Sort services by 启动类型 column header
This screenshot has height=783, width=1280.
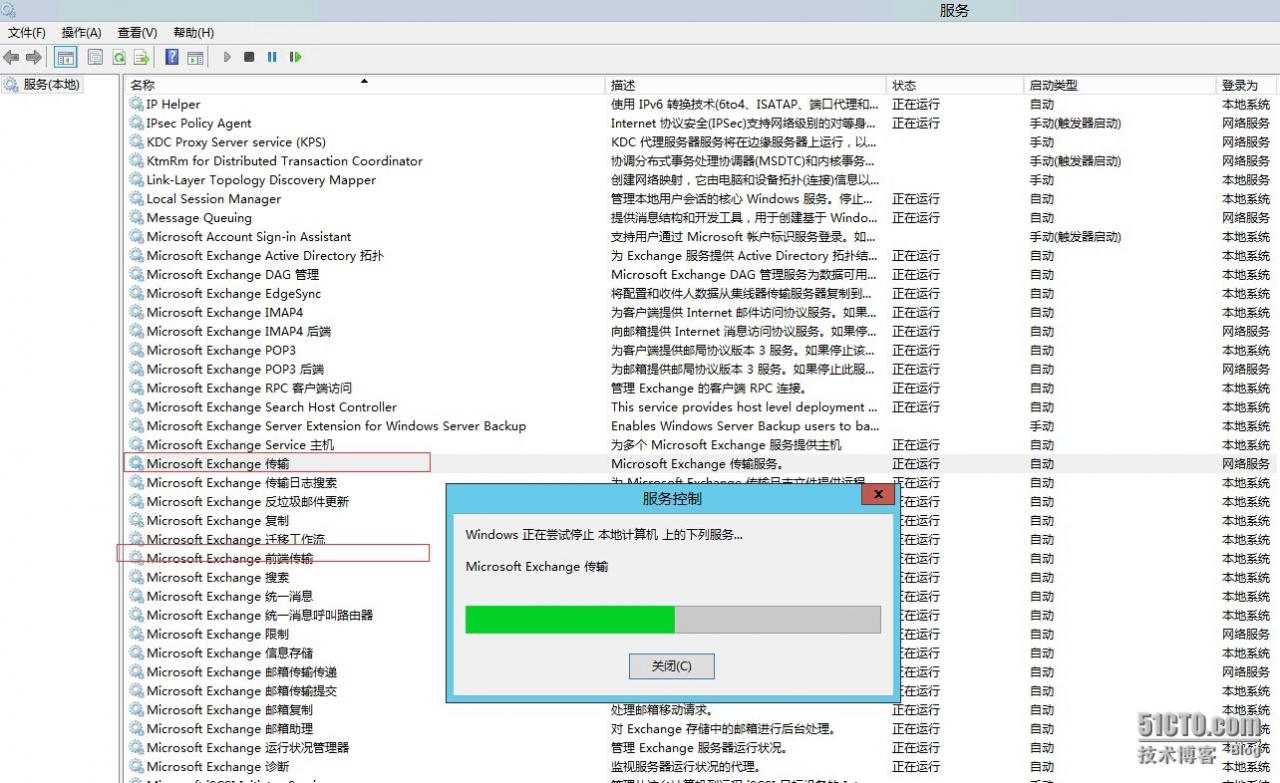tap(1053, 85)
